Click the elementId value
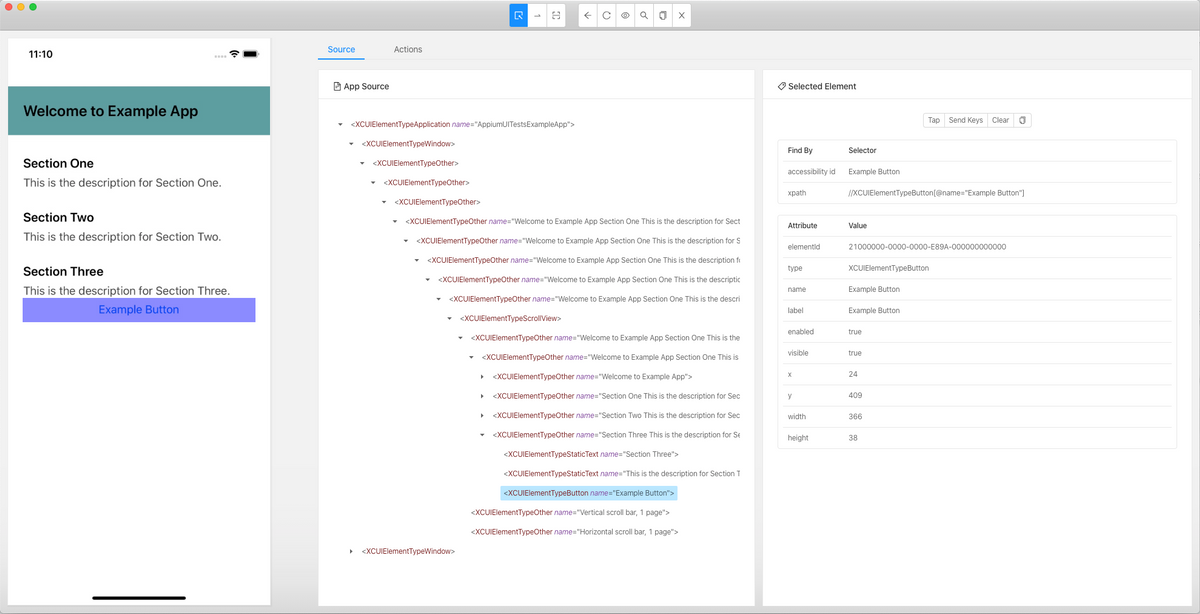The height and width of the screenshot is (614, 1200). coord(927,247)
